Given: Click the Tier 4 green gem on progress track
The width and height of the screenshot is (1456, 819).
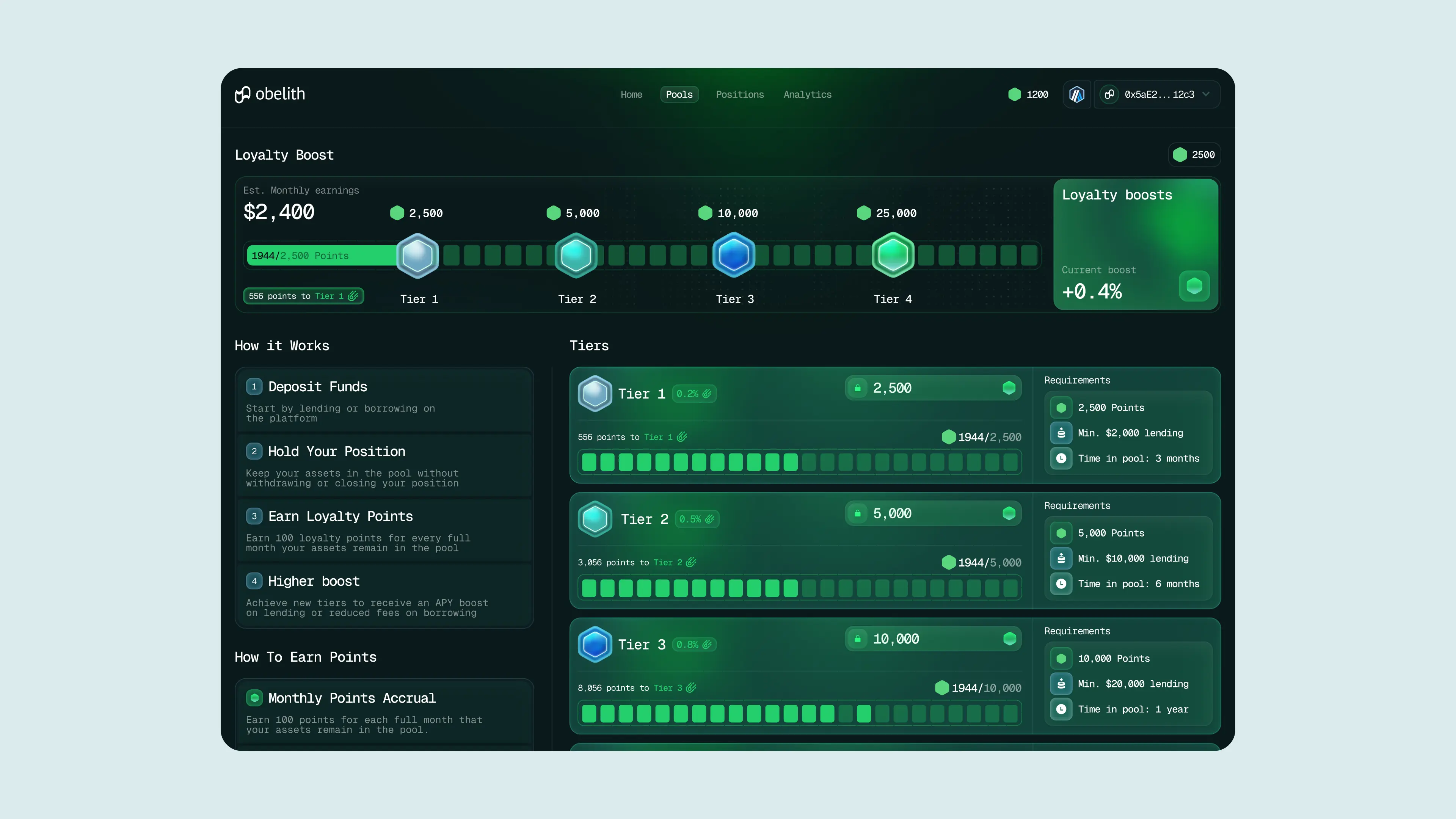Looking at the screenshot, I should tap(893, 256).
